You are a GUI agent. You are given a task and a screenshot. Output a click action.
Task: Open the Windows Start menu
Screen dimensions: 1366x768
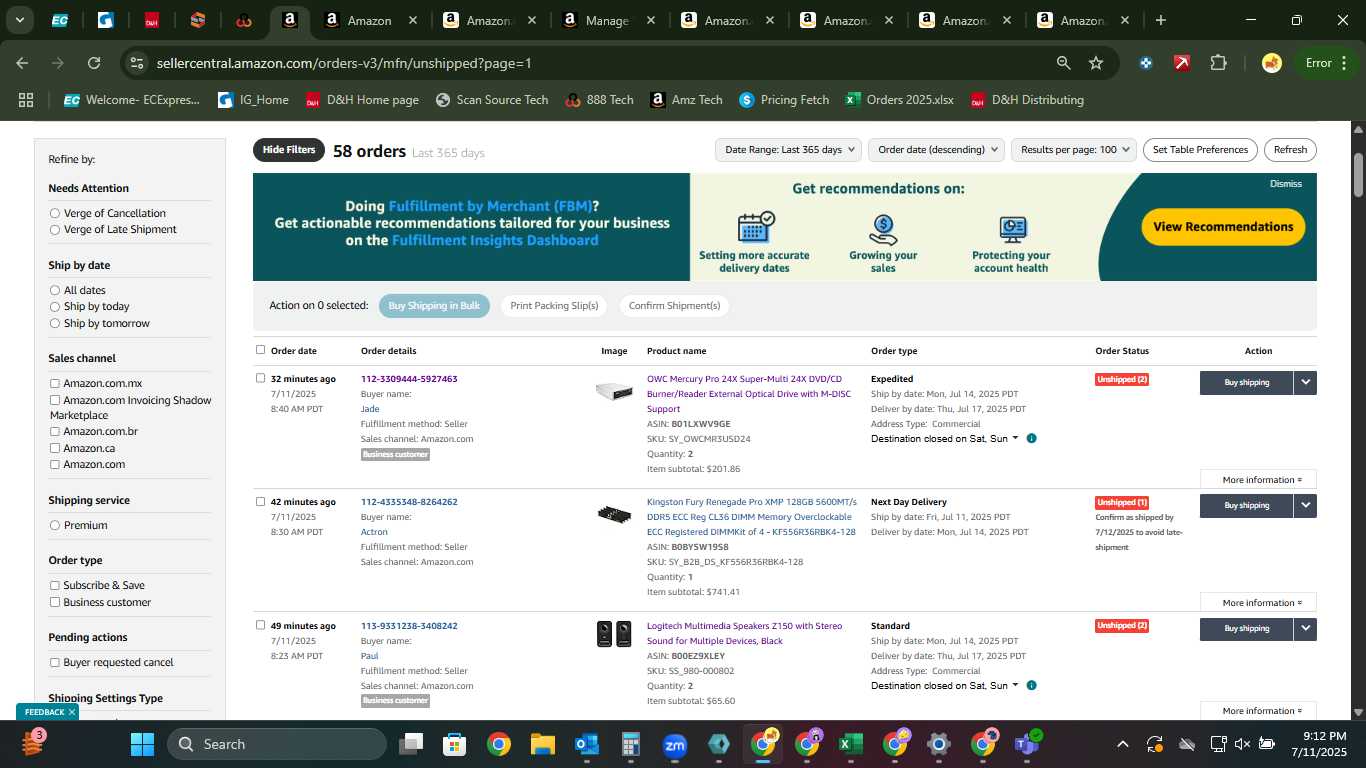coord(142,744)
